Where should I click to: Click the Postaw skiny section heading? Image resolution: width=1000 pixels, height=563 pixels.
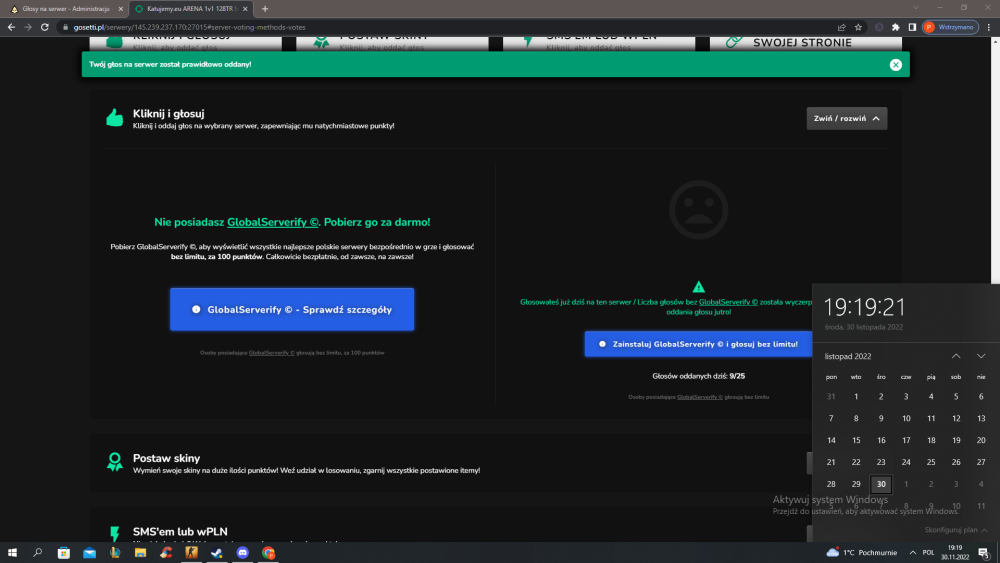[166, 458]
